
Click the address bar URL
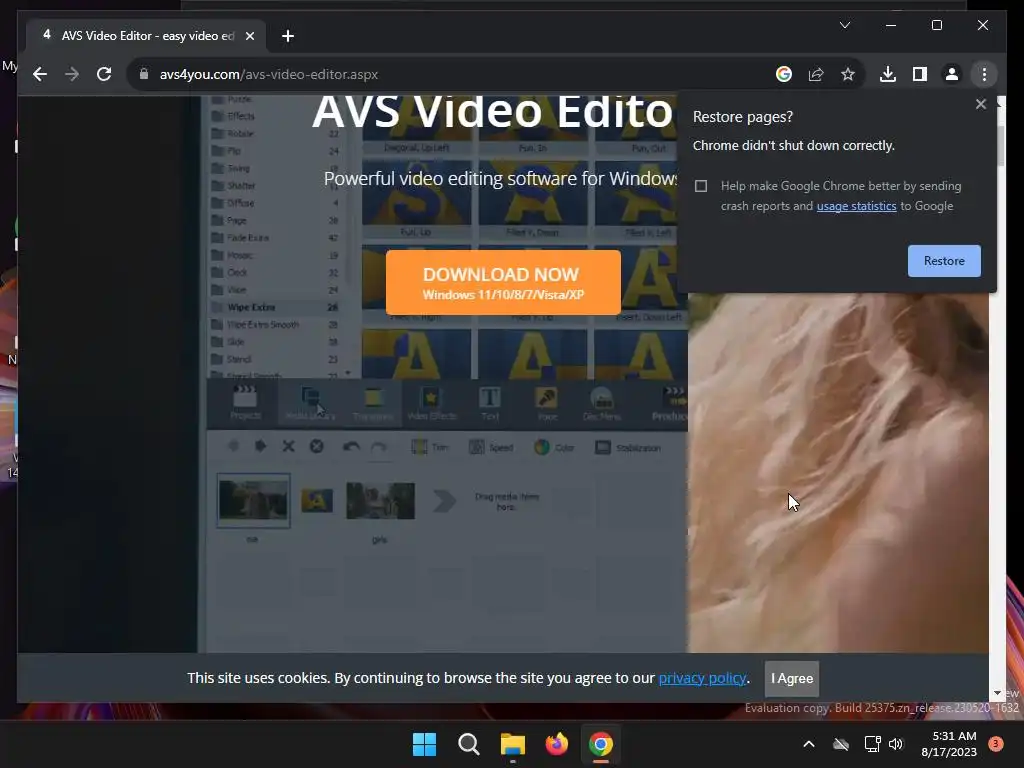tap(268, 74)
